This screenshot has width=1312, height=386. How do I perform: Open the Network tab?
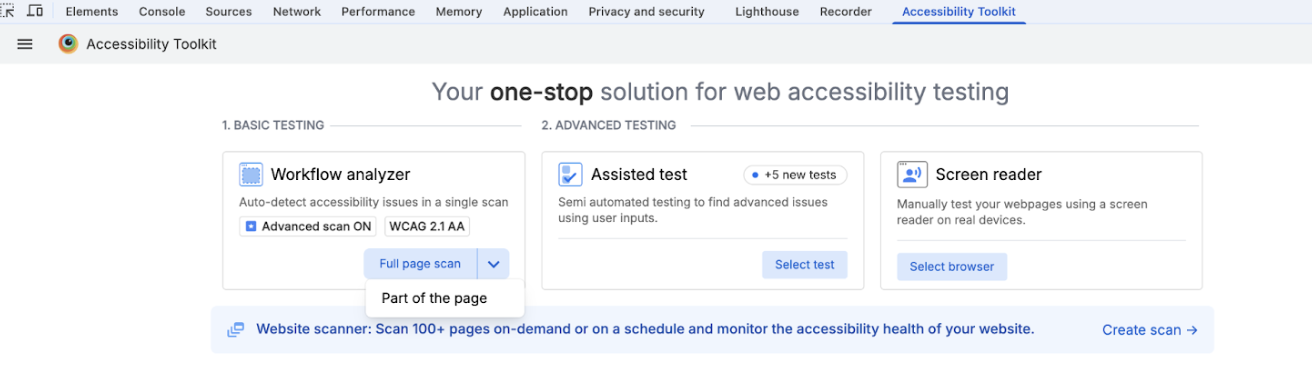[x=297, y=12]
